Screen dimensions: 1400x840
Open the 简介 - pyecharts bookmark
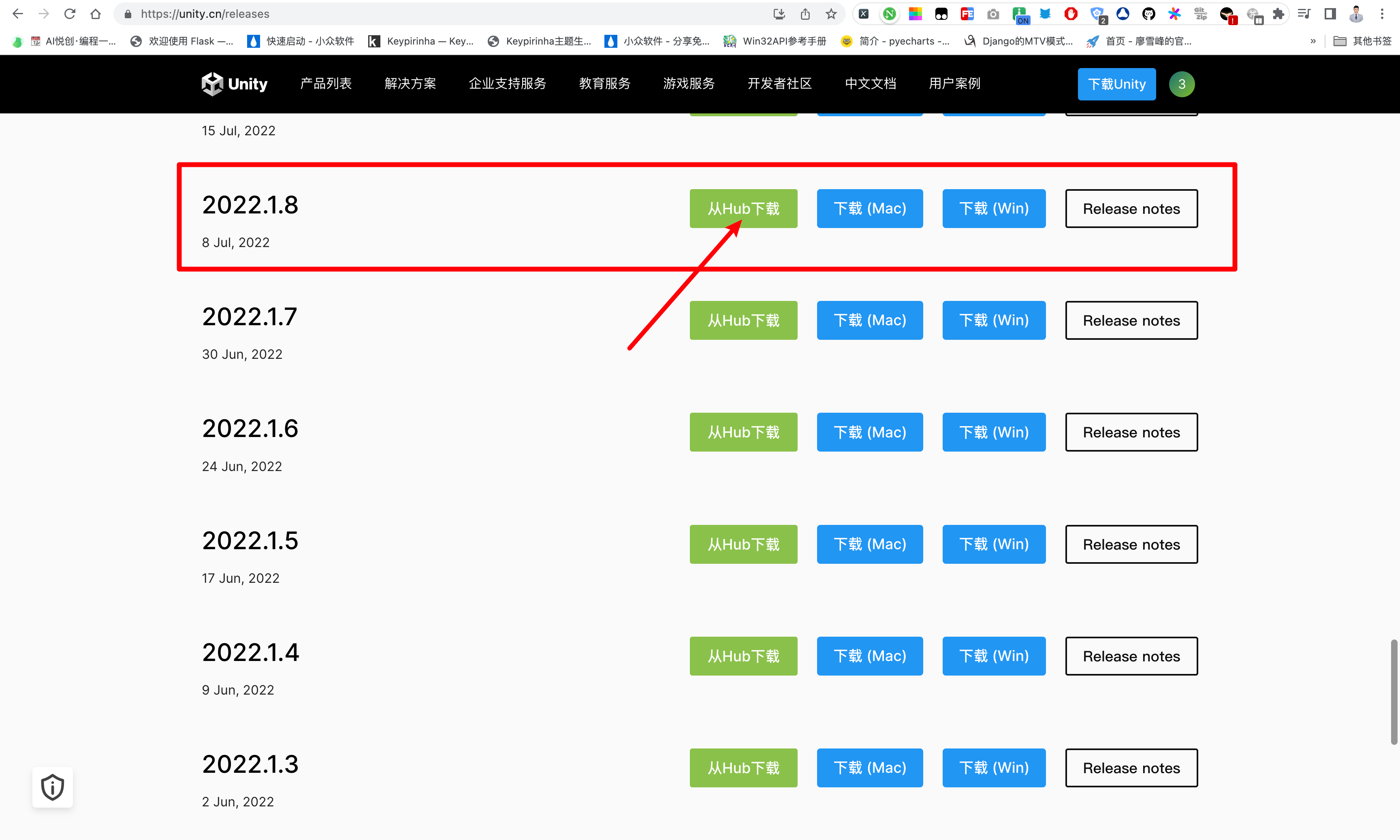pos(895,41)
